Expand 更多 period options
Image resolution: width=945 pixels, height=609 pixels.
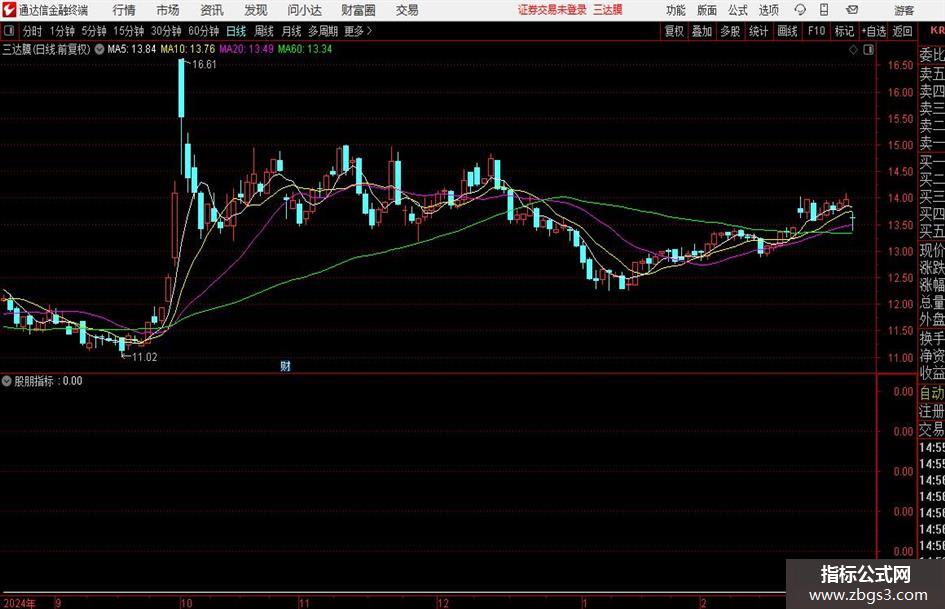358,31
